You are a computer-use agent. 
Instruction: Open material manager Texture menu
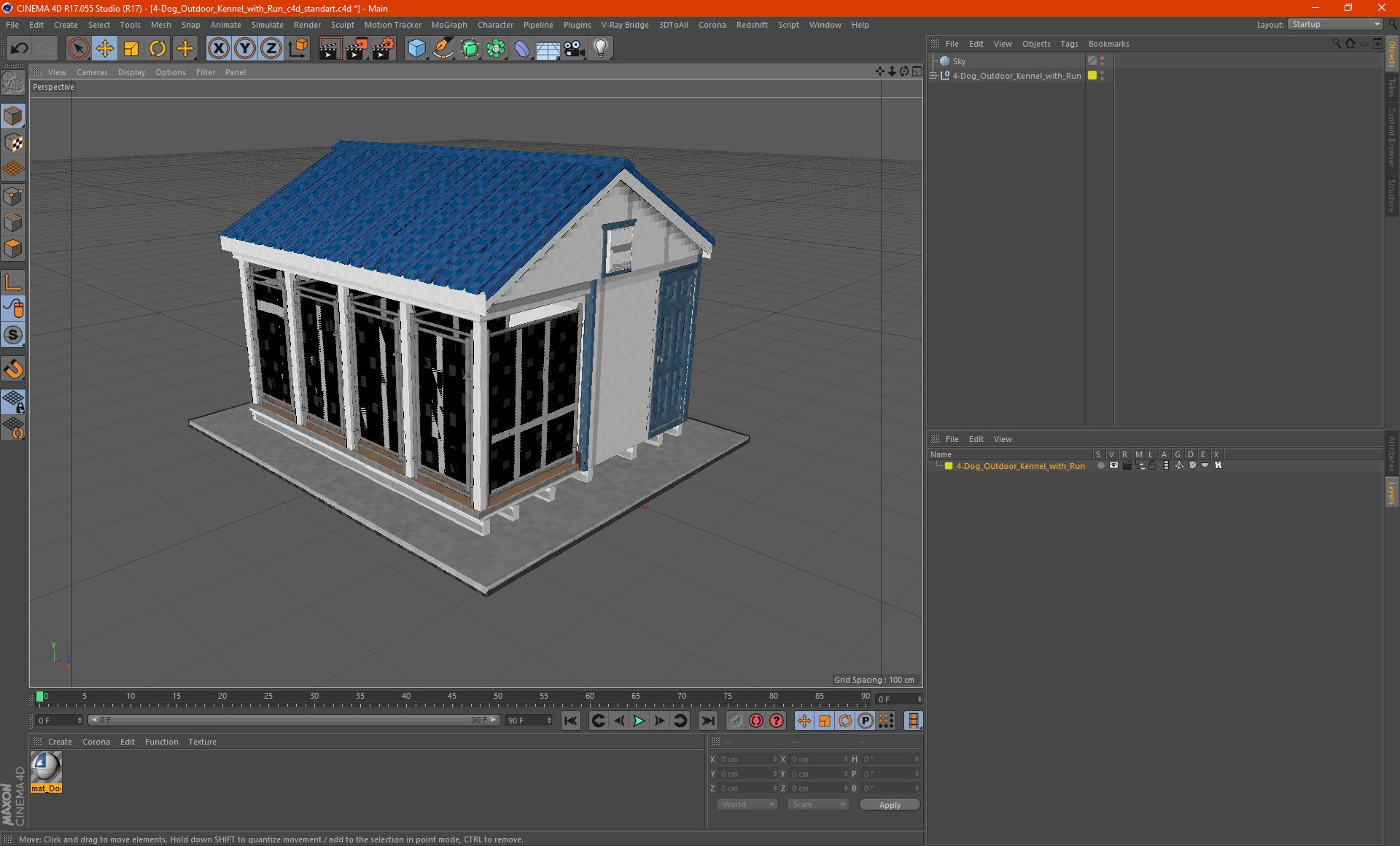pyautogui.click(x=202, y=742)
